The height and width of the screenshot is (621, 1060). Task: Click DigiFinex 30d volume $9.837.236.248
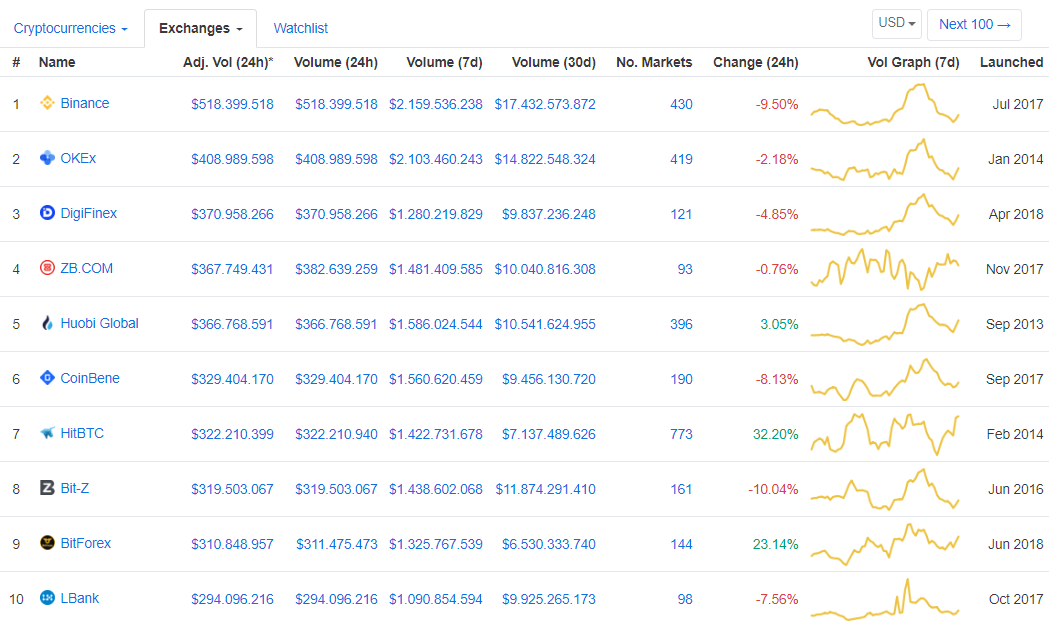[x=548, y=214]
